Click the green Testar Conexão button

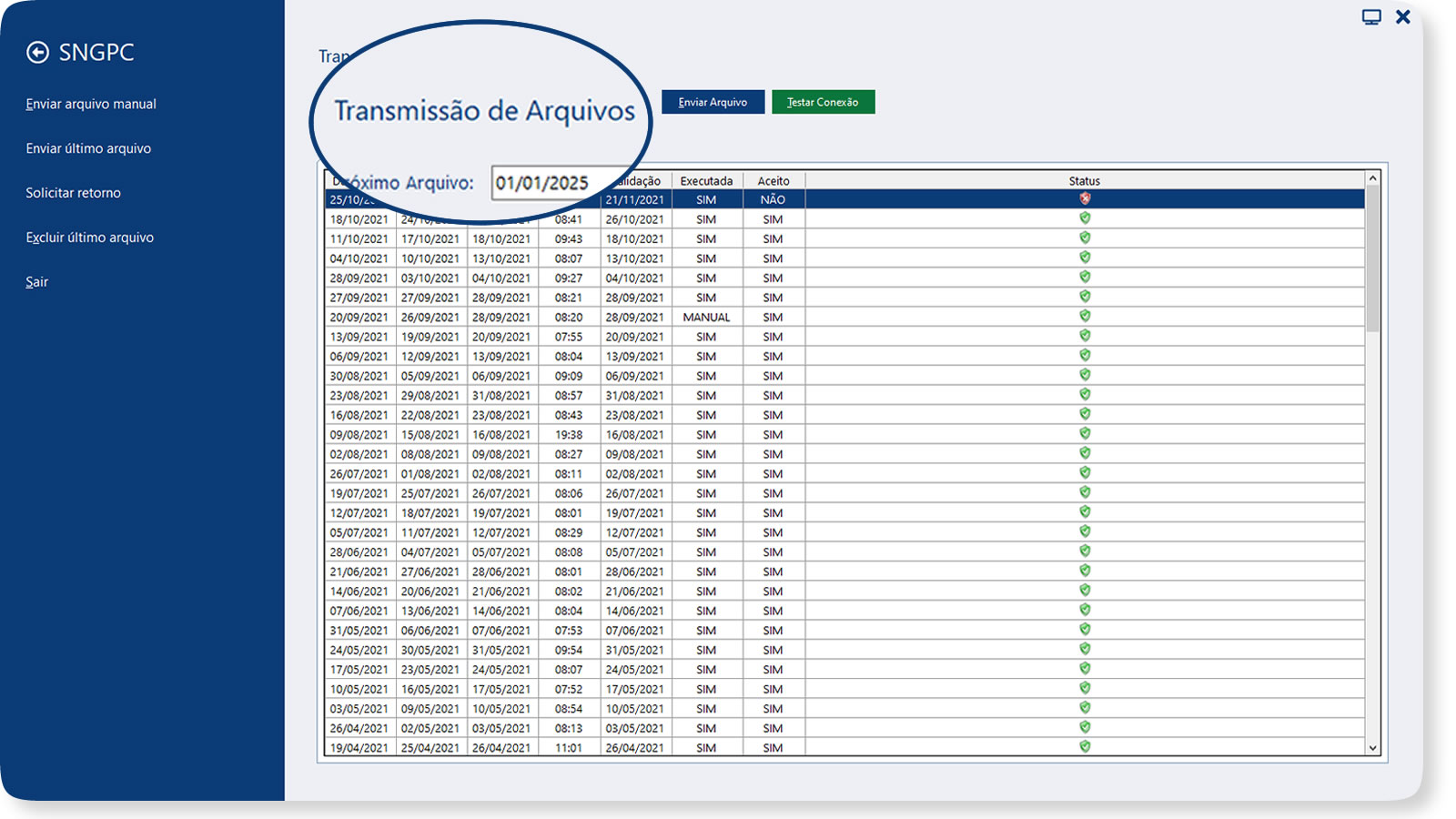[823, 102]
